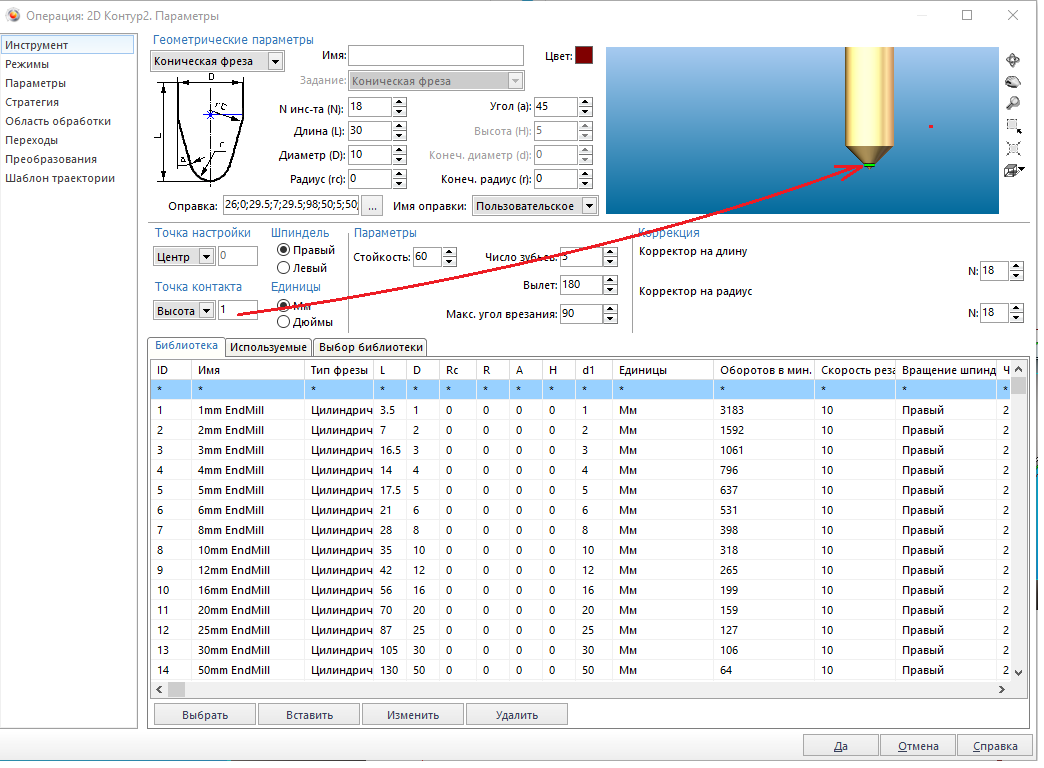Adjust the N инс-та spinner arrows
1044x768 pixels.
point(399,107)
